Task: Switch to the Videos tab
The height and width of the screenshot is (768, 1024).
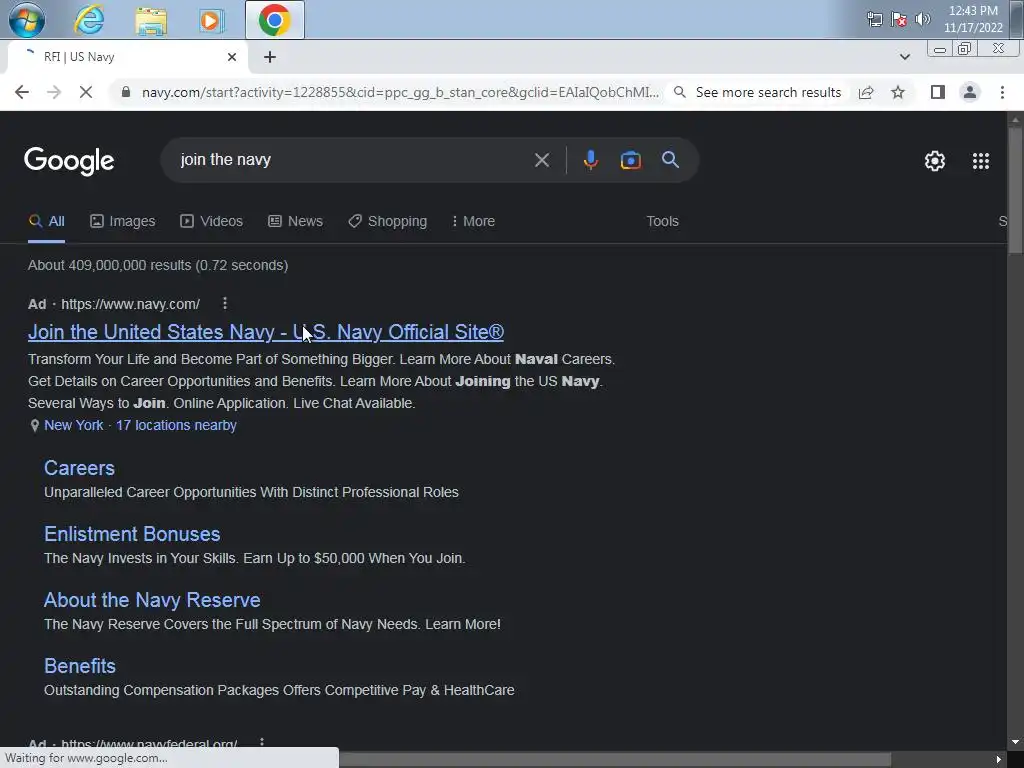Action: coord(212,221)
